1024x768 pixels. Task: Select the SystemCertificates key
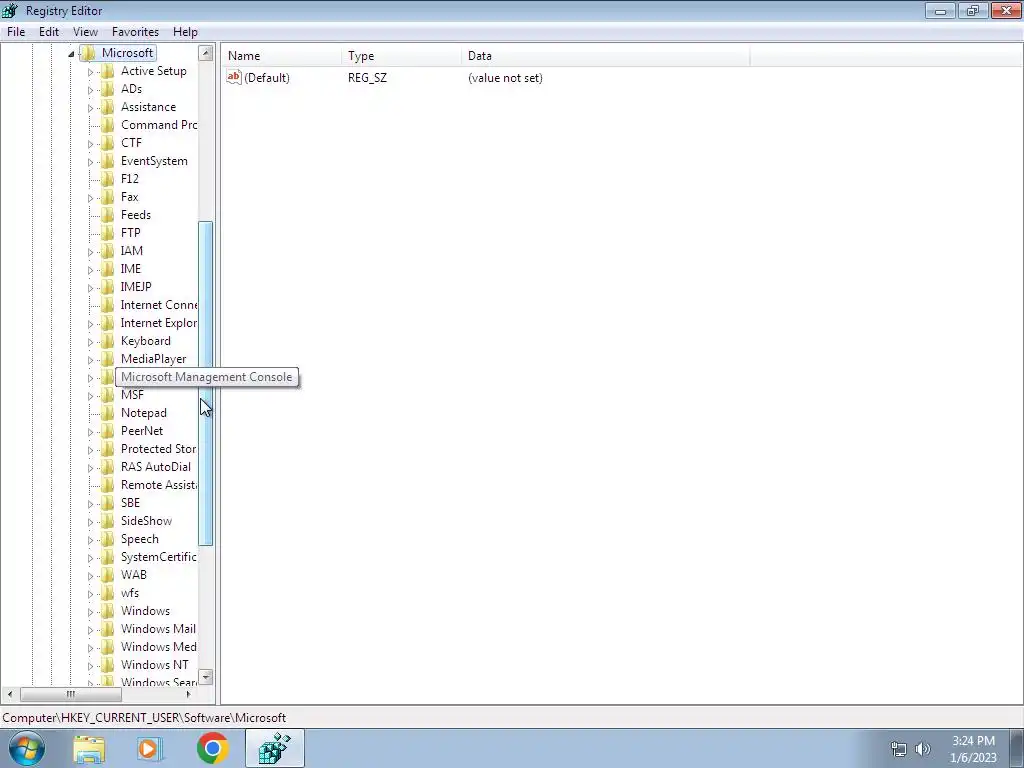coord(158,557)
